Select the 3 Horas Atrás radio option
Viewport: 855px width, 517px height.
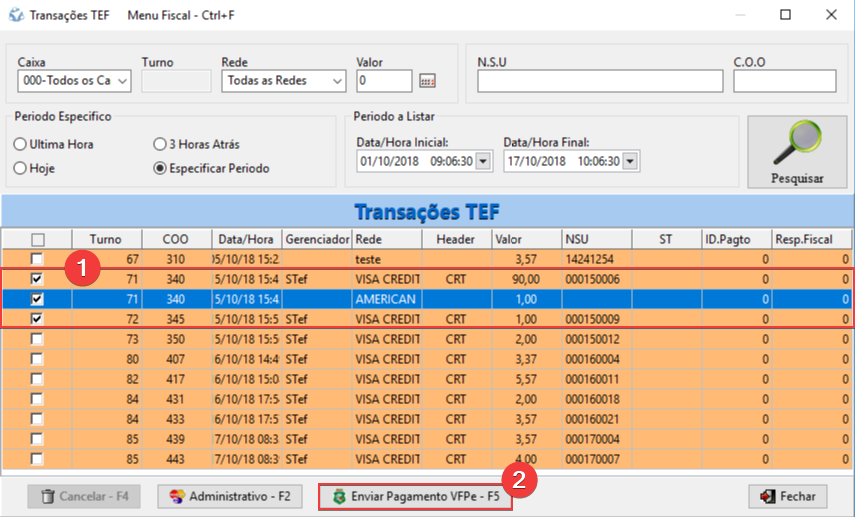(x=159, y=144)
